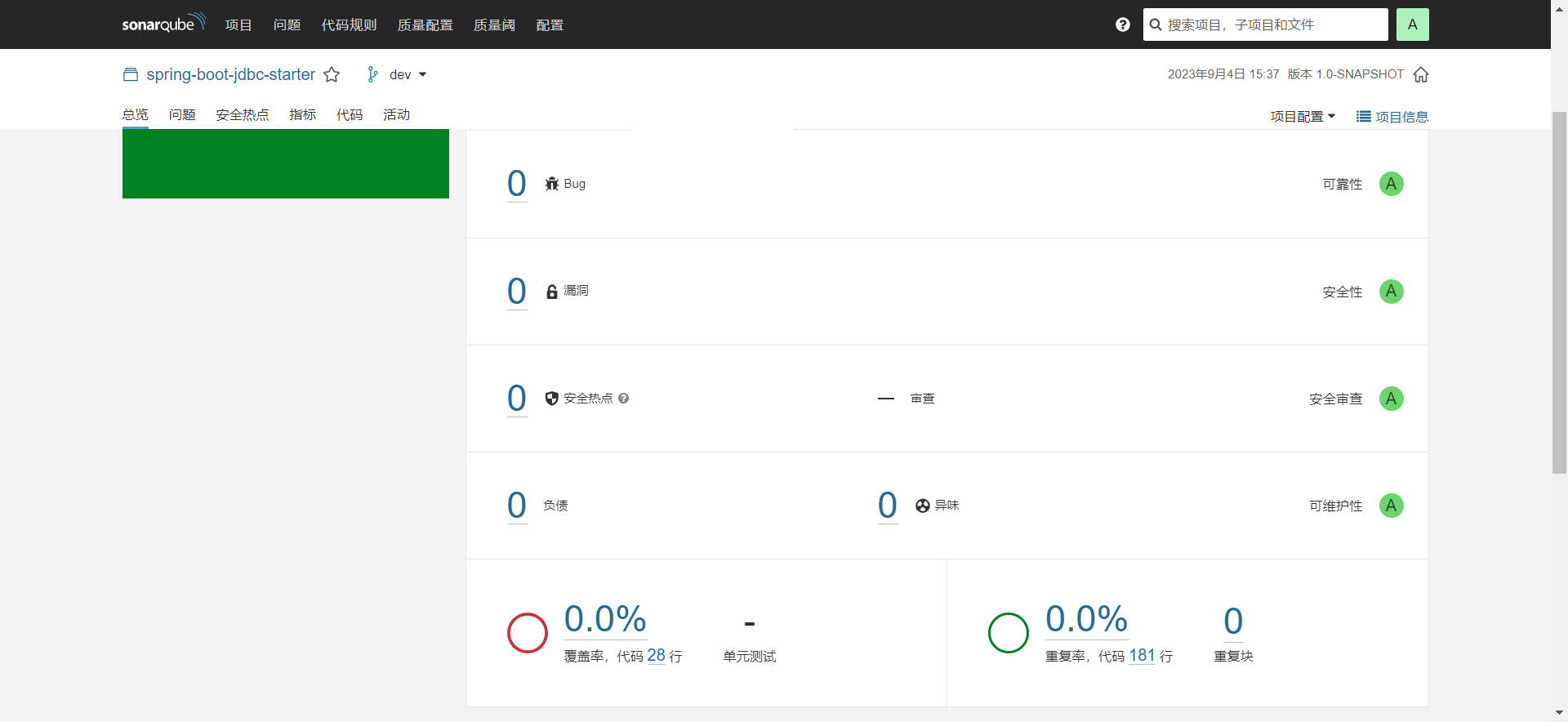Viewport: 1568px width, 722px height.
Task: Click the 审查 label
Action: [923, 399]
